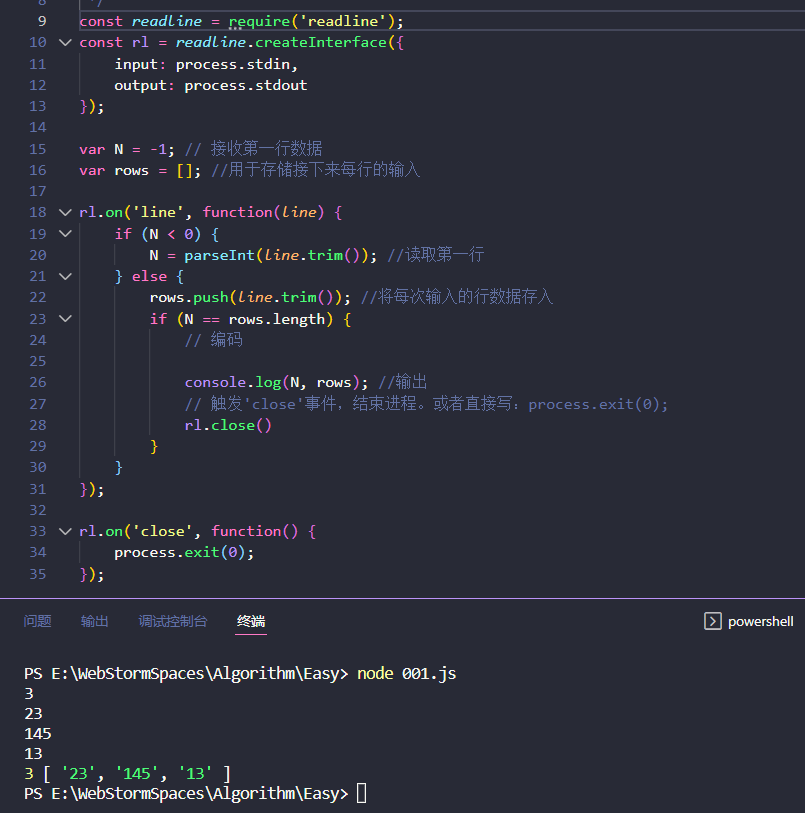Select the active 终端 (Terminal) tab
805x813 pixels.
[x=250, y=621]
